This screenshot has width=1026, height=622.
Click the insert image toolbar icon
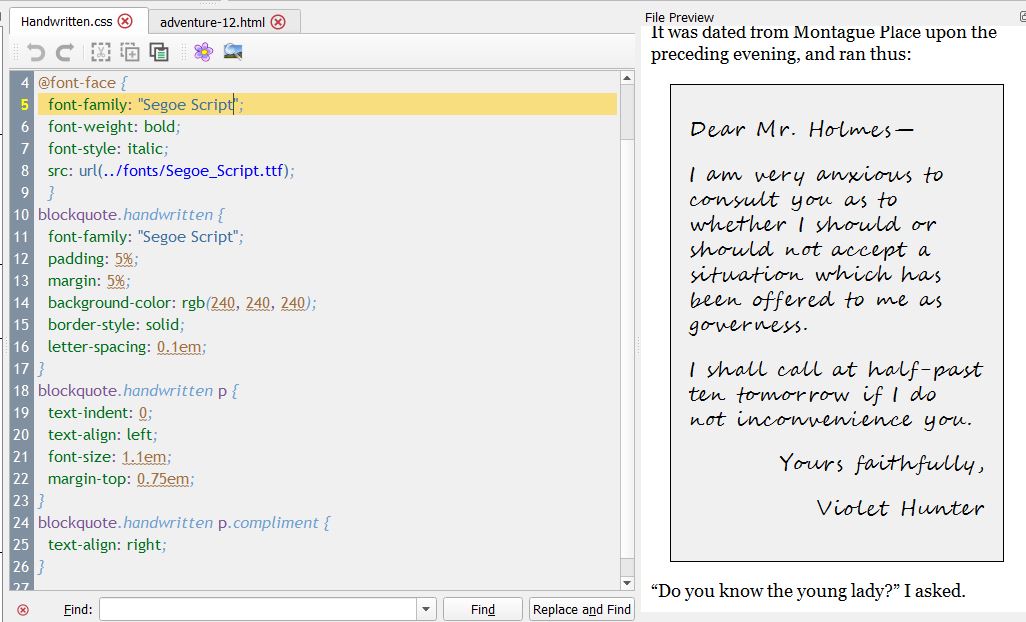coord(233,52)
